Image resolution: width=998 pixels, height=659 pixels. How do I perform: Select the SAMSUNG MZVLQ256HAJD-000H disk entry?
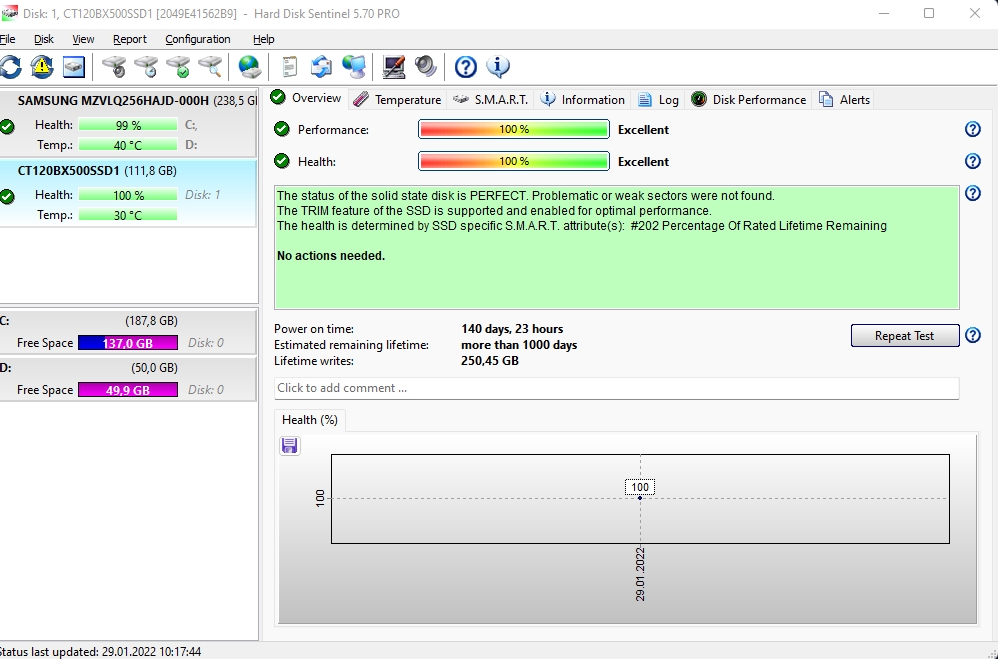(128, 123)
